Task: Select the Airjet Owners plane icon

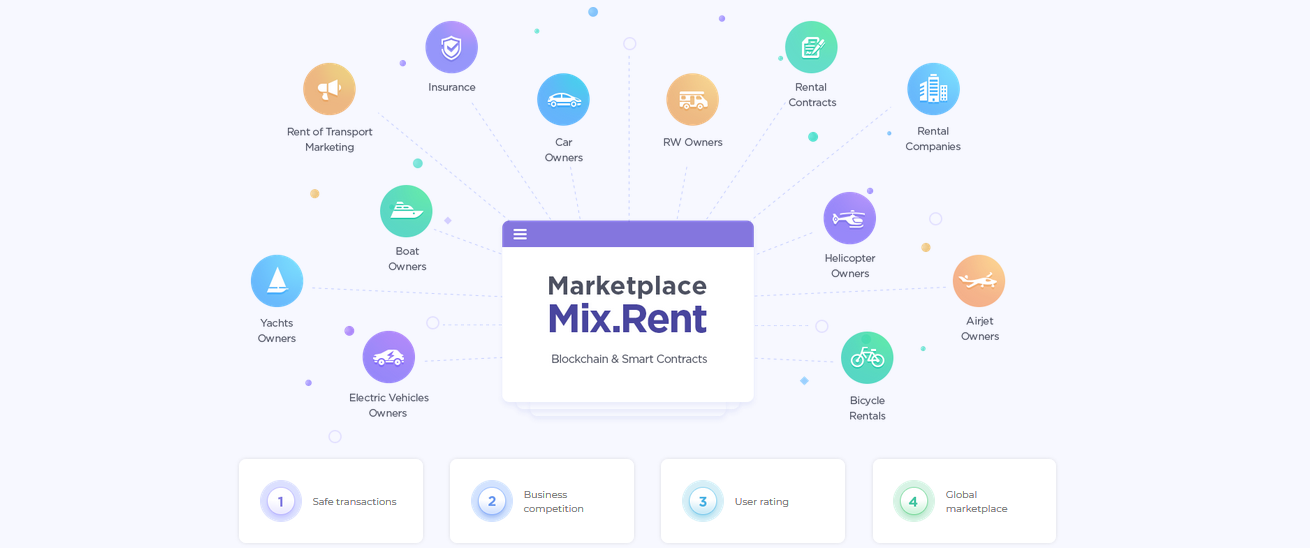Action: (979, 281)
